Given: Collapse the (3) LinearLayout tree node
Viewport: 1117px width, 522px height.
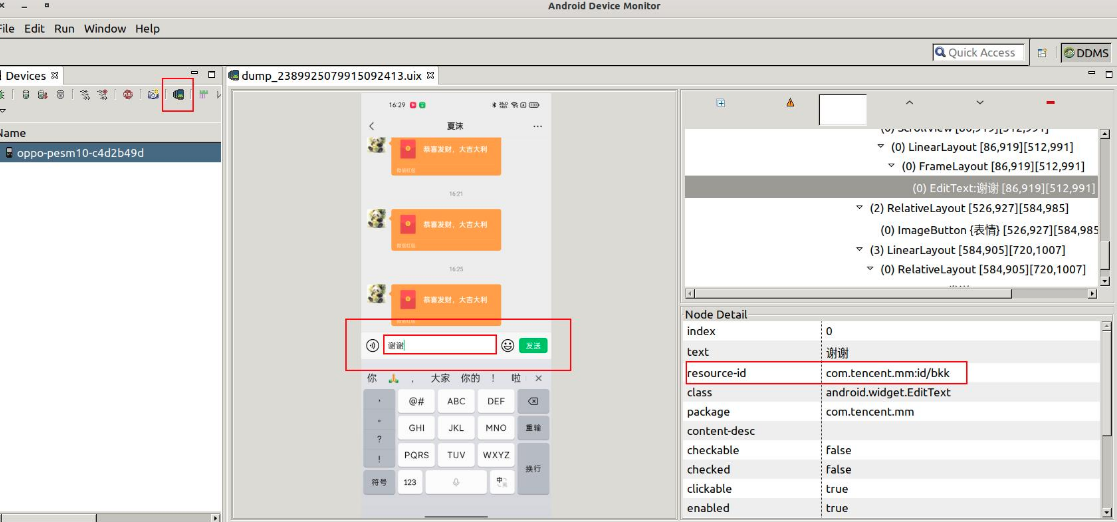Looking at the screenshot, I should pyautogui.click(x=860, y=250).
